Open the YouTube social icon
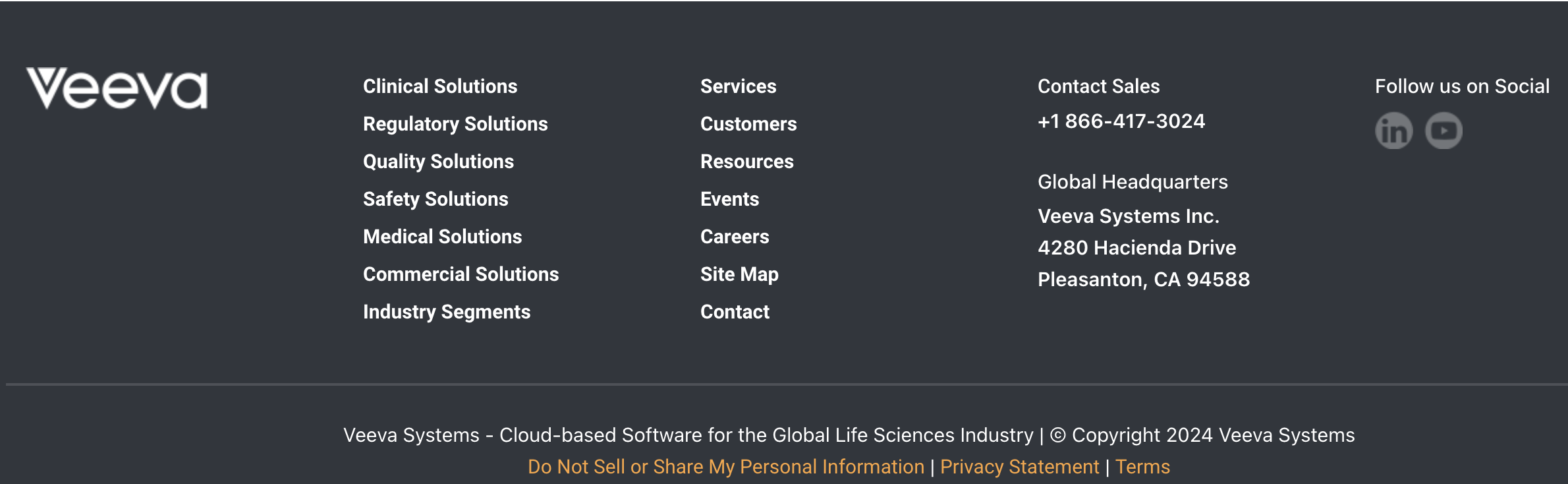The height and width of the screenshot is (484, 1568). click(1443, 131)
